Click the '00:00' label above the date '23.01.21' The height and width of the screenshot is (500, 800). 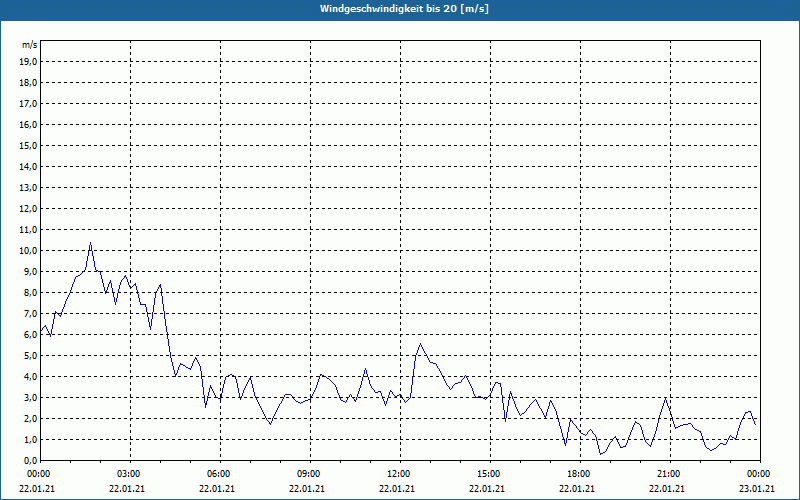tap(759, 474)
